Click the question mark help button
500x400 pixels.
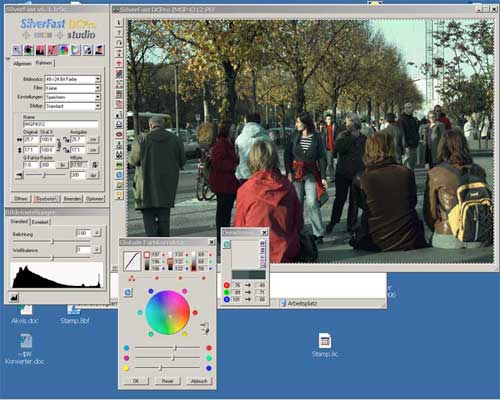pyautogui.click(x=119, y=33)
